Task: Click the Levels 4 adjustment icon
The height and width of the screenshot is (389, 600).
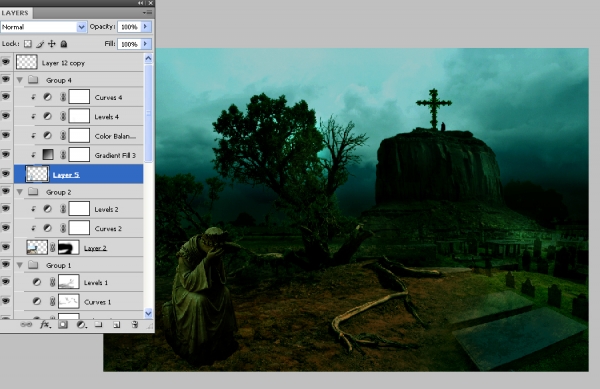Action: coord(47,116)
